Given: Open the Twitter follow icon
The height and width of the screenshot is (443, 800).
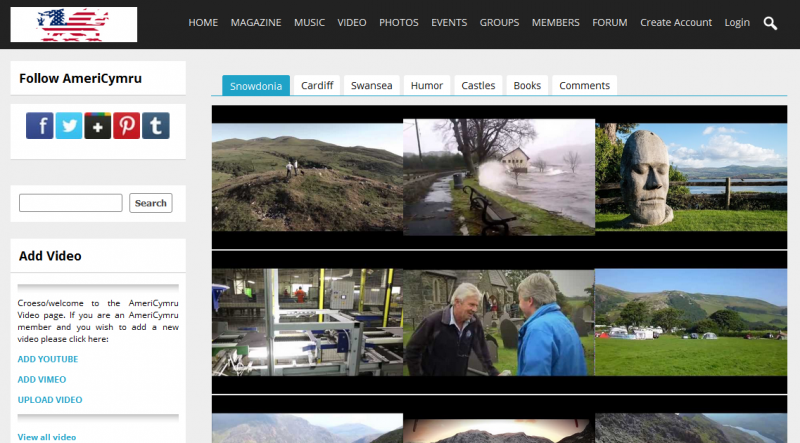Looking at the screenshot, I should pyautogui.click(x=69, y=126).
